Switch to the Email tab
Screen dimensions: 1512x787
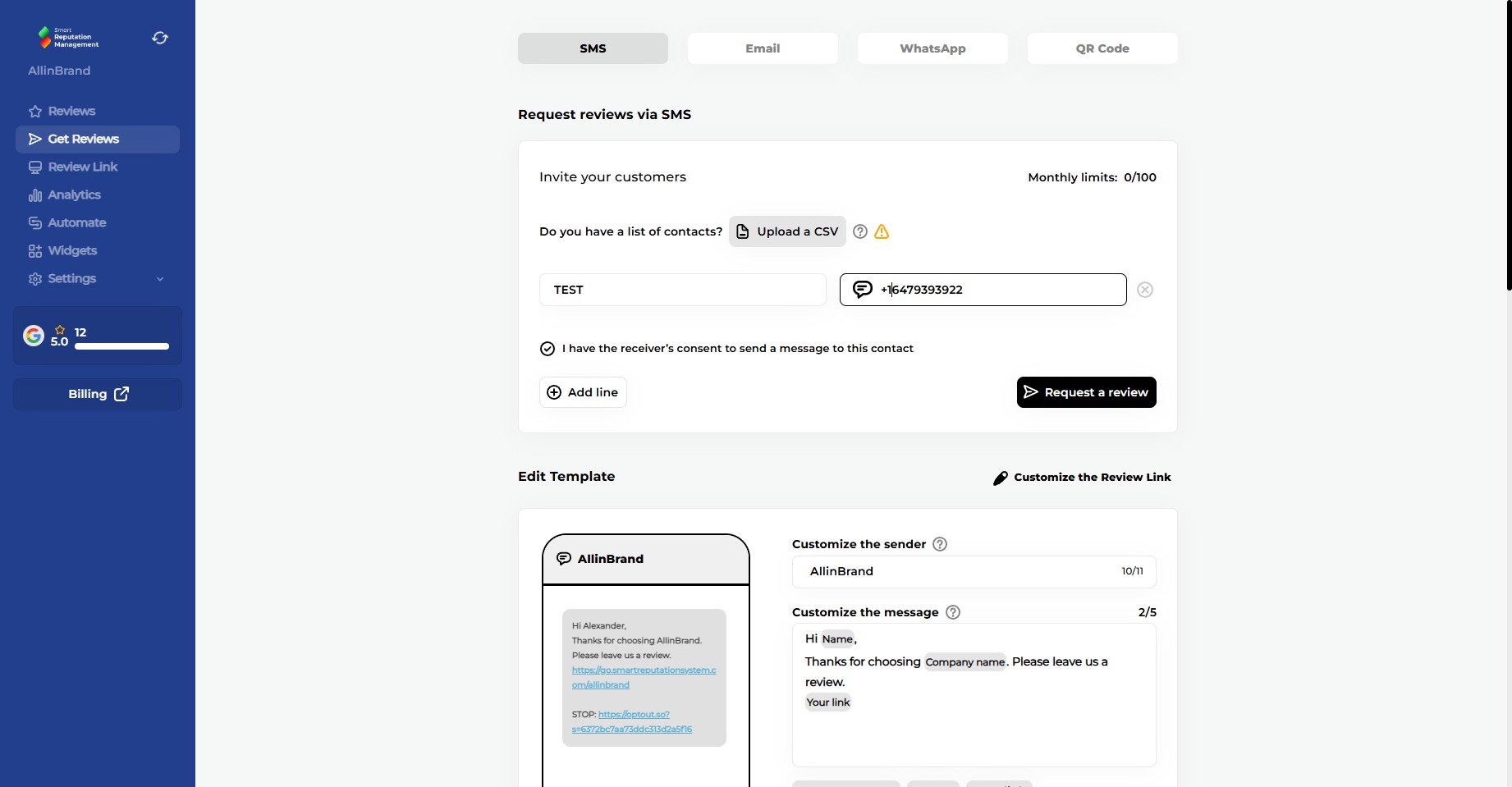(763, 48)
